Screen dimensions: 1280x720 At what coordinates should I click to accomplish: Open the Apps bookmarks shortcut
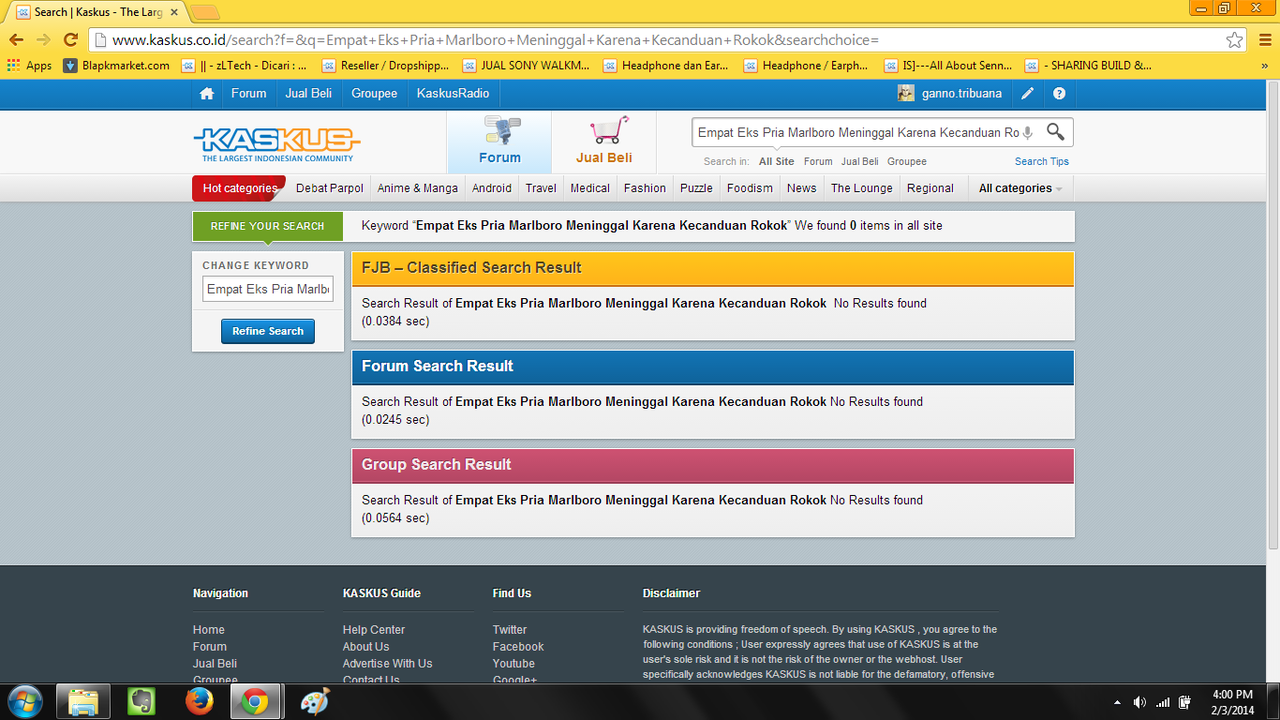(29, 65)
